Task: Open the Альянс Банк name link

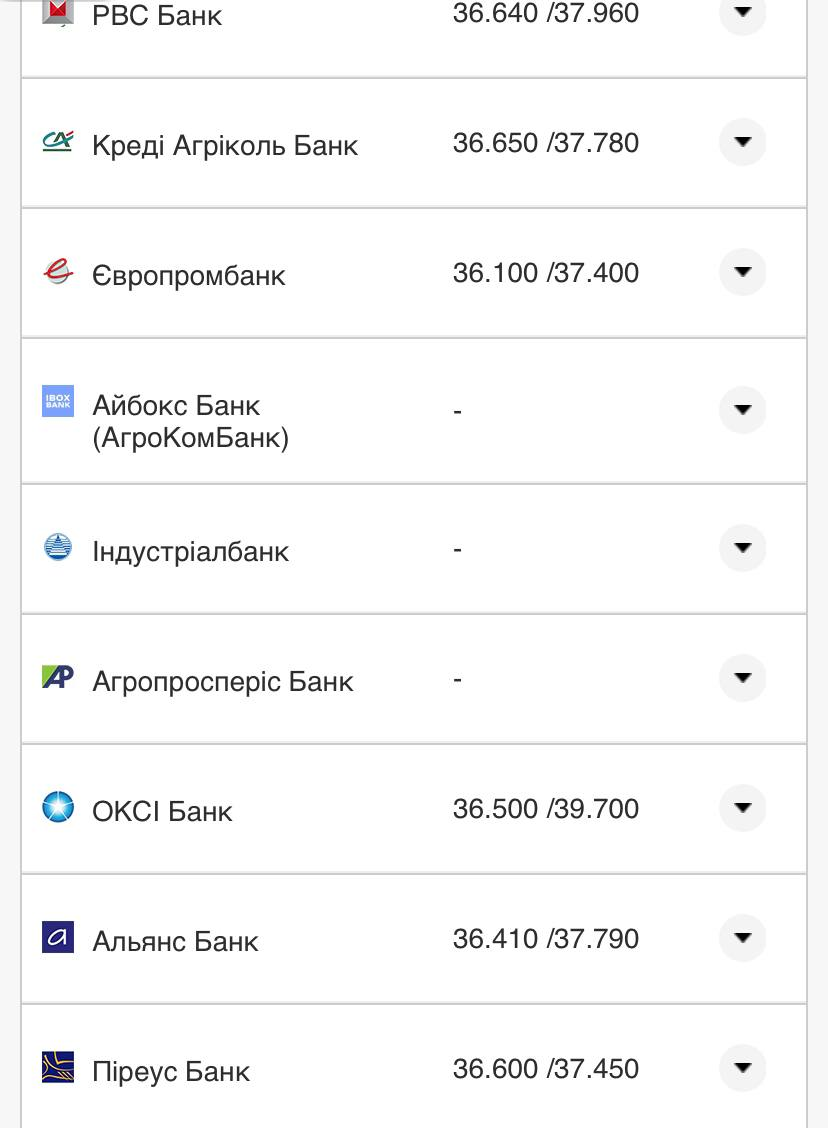Action: pos(175,941)
